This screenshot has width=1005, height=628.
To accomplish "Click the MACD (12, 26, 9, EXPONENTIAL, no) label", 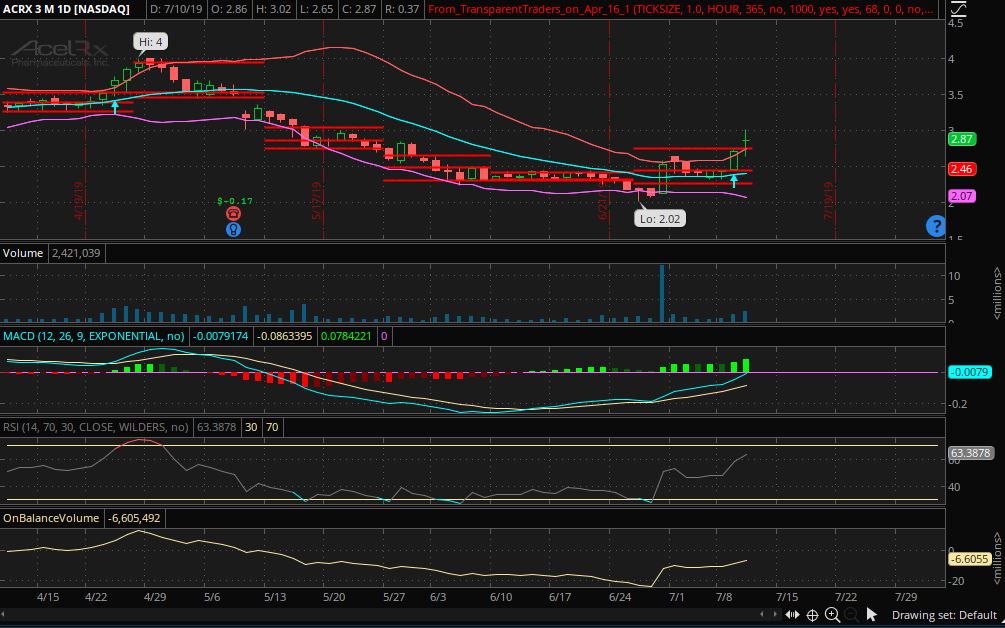I will tap(94, 336).
